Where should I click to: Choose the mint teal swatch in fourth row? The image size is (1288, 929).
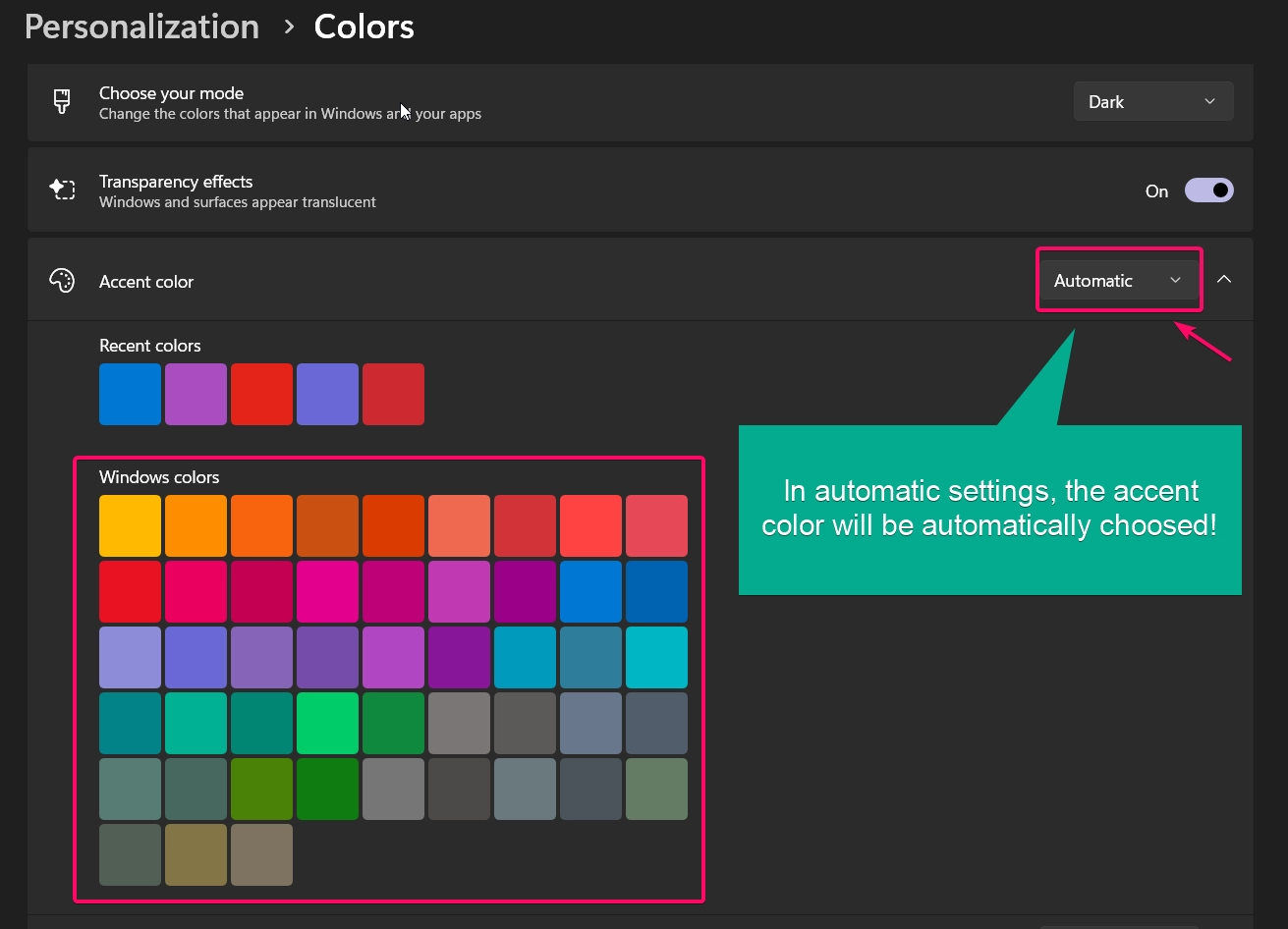(x=196, y=724)
